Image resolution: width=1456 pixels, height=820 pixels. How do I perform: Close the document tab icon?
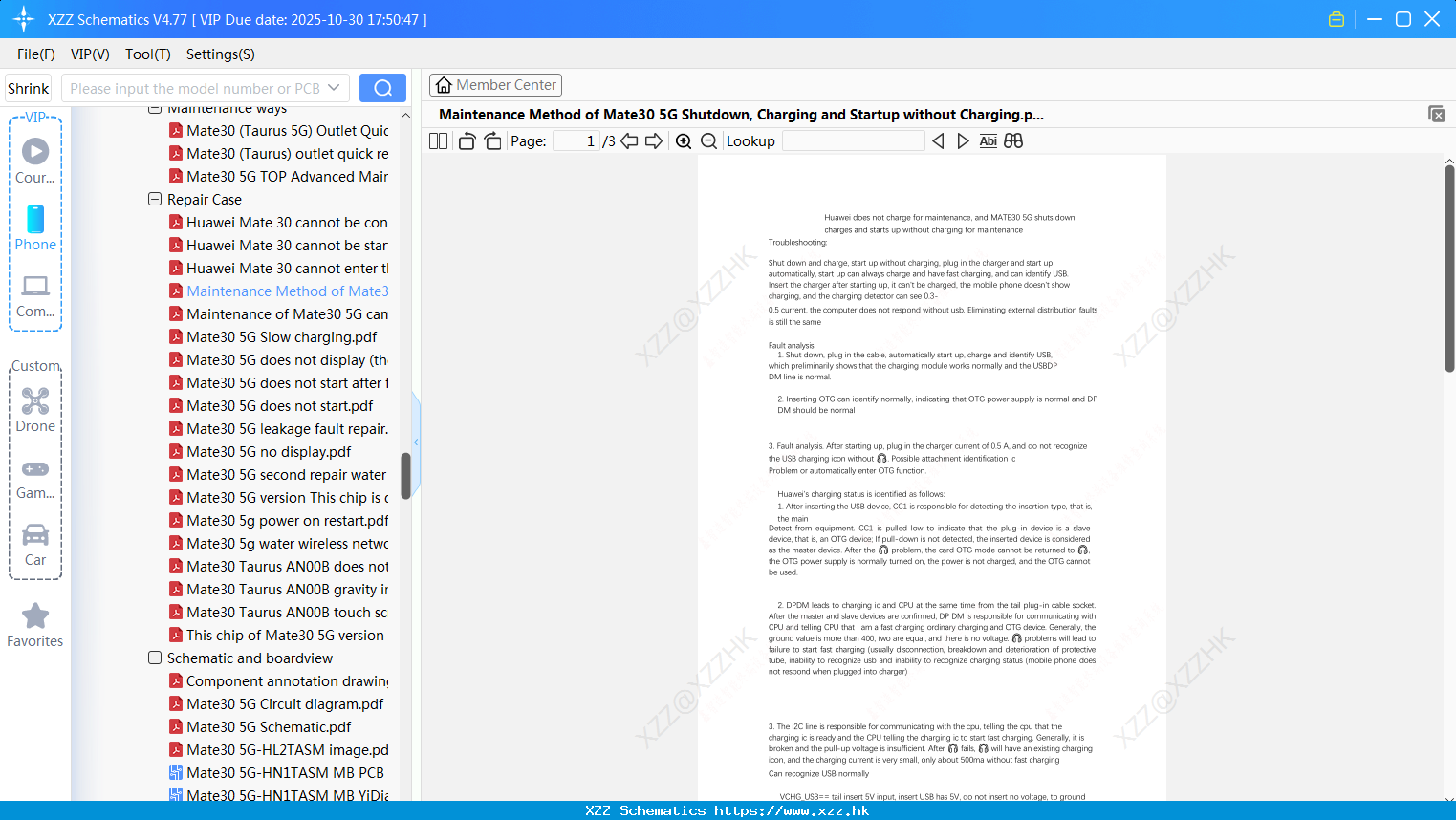click(1436, 114)
